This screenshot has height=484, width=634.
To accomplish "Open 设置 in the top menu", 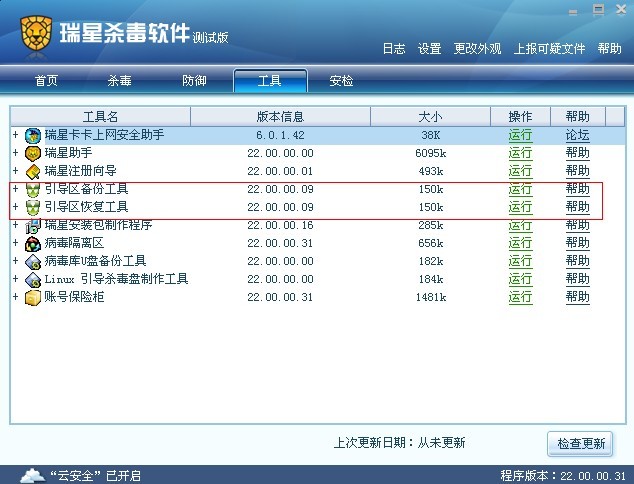I will coord(429,49).
